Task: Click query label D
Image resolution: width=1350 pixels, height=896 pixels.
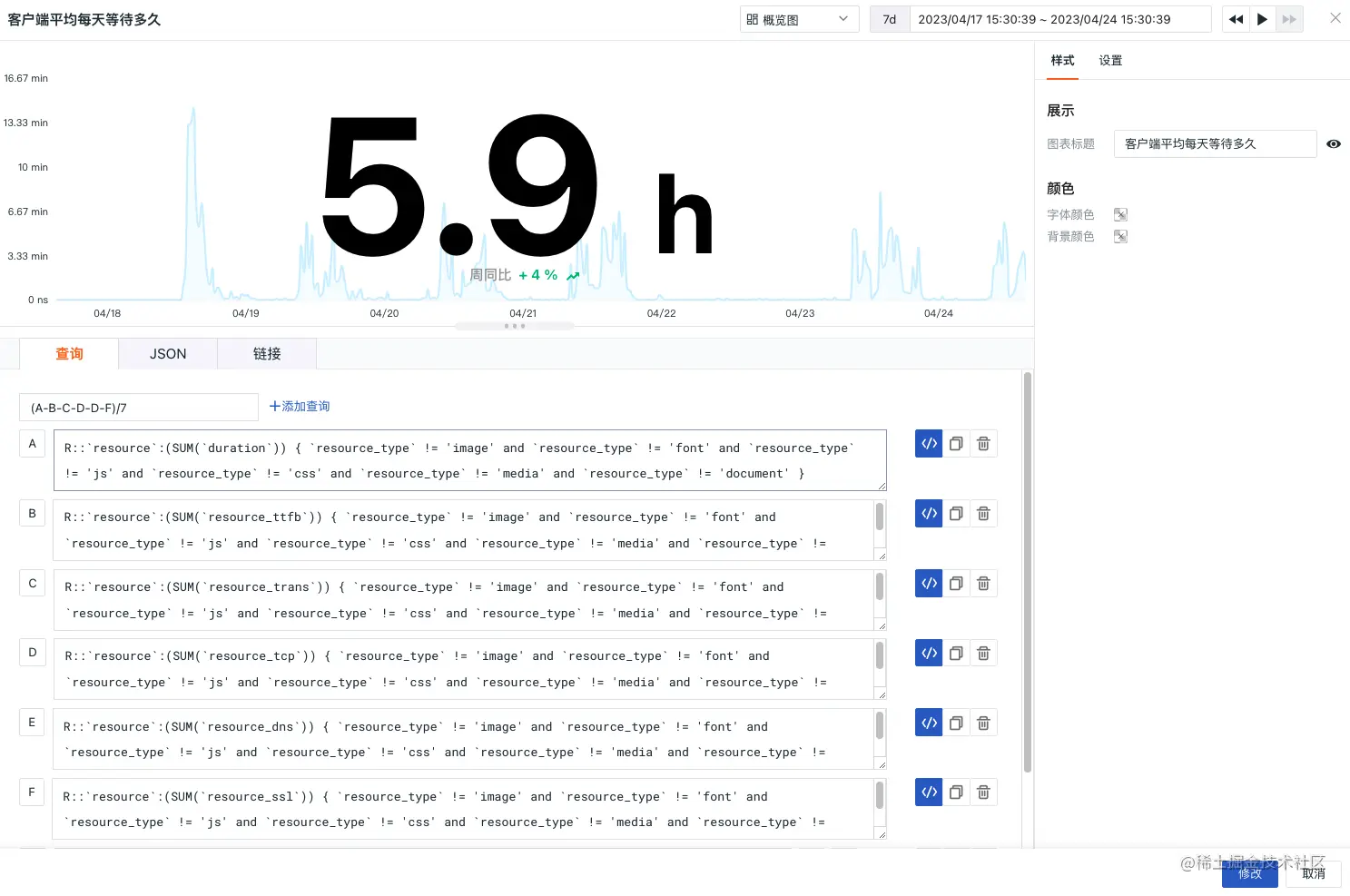Action: [32, 653]
